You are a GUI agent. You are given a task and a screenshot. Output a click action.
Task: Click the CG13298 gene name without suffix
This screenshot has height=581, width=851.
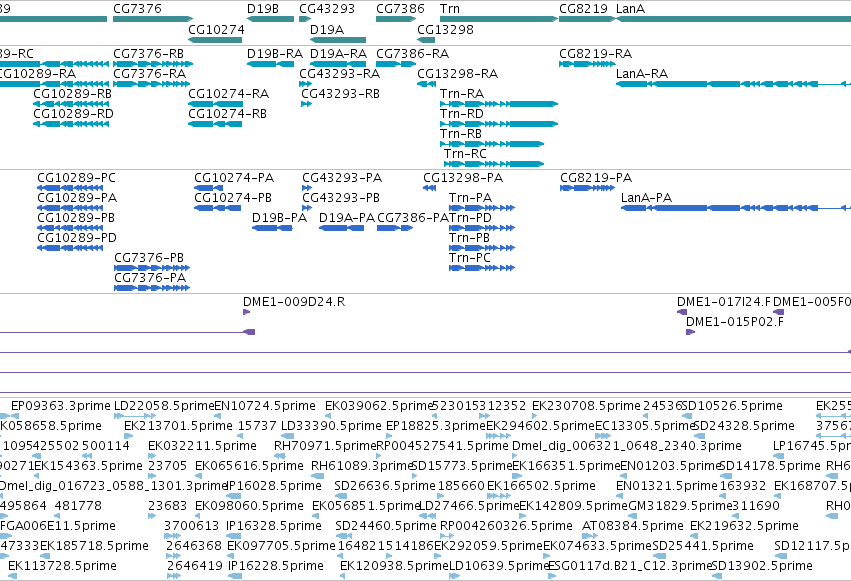(x=445, y=29)
